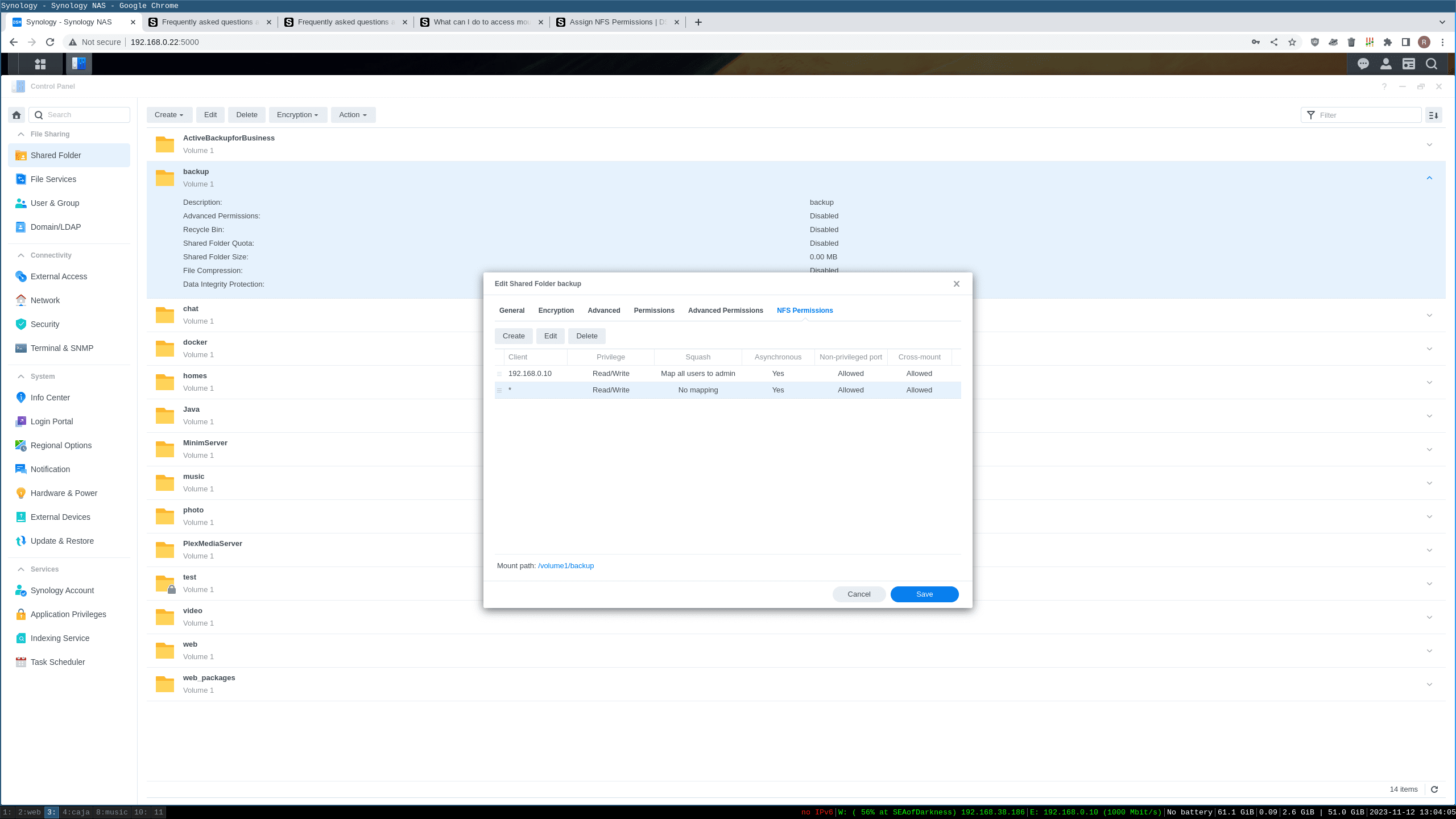Open Application Privileges

click(69, 614)
